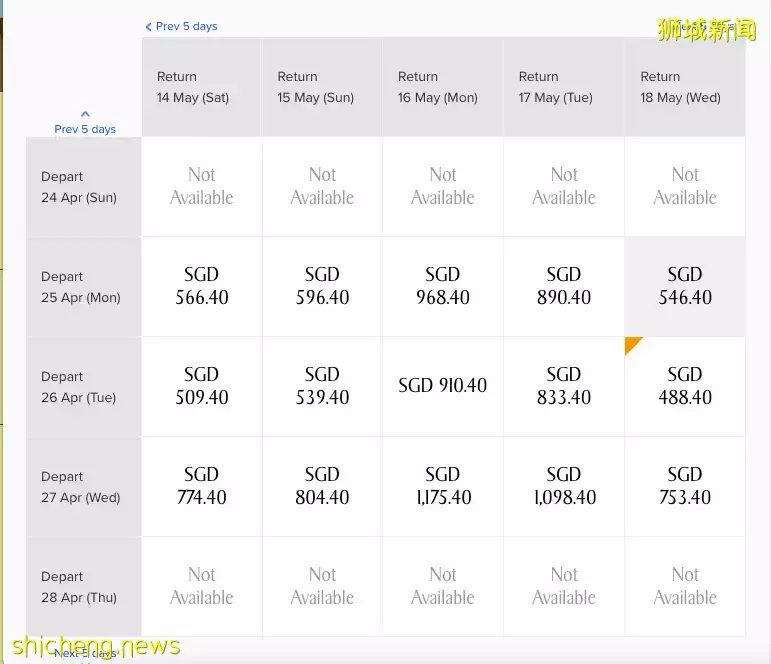Choose the SGD 1,098.40 fare

[x=564, y=486]
